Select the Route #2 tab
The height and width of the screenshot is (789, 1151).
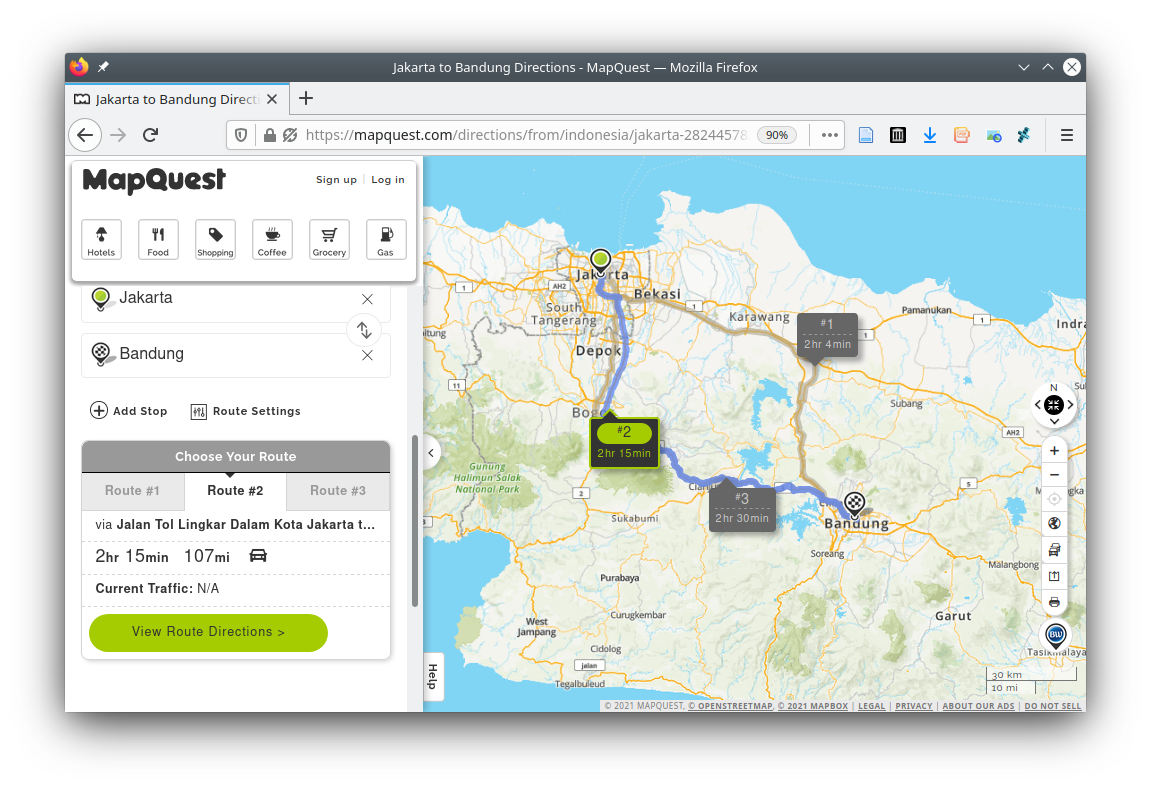[235, 491]
